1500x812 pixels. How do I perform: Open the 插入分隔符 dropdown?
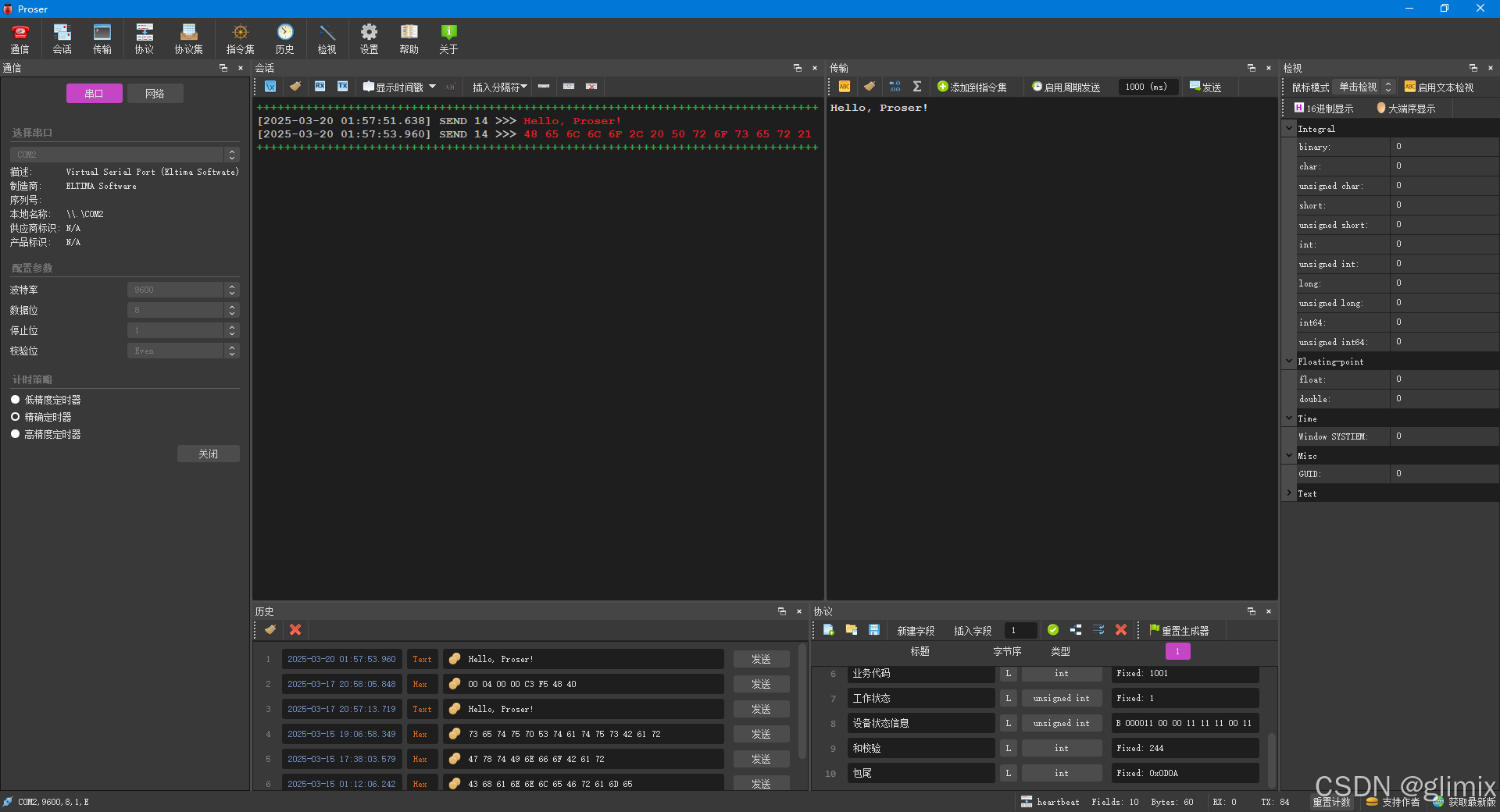point(500,87)
